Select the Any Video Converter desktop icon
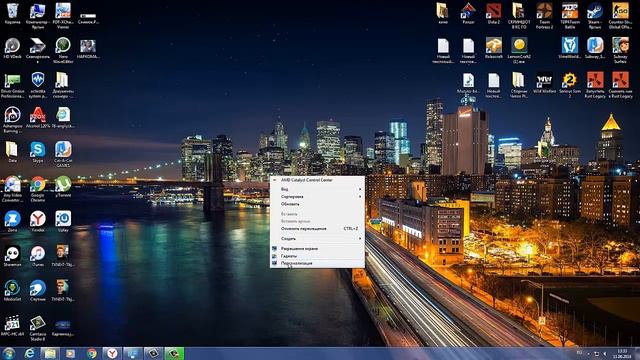 click(x=12, y=189)
